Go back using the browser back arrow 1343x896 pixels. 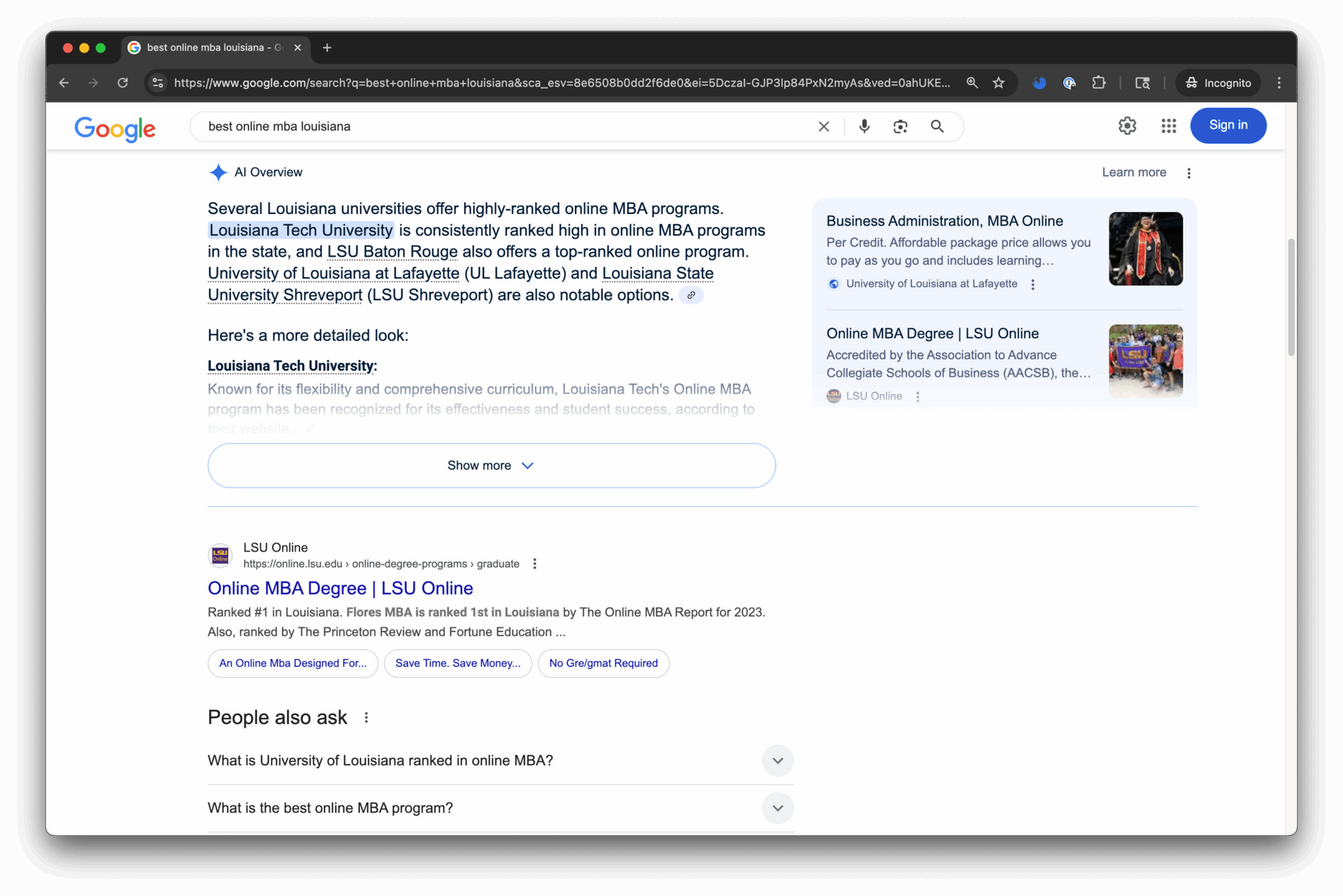tap(64, 83)
